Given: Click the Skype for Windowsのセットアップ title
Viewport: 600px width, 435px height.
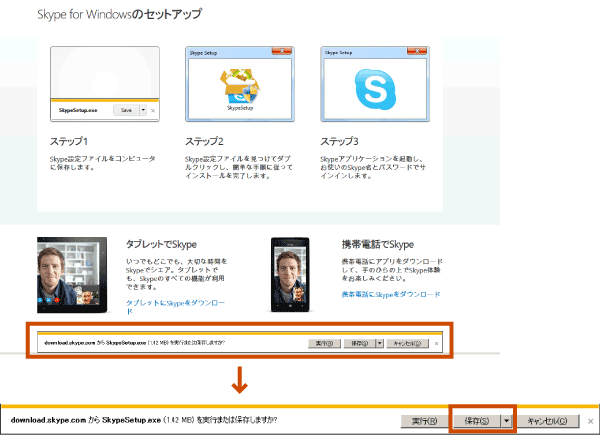Looking at the screenshot, I should [x=119, y=14].
